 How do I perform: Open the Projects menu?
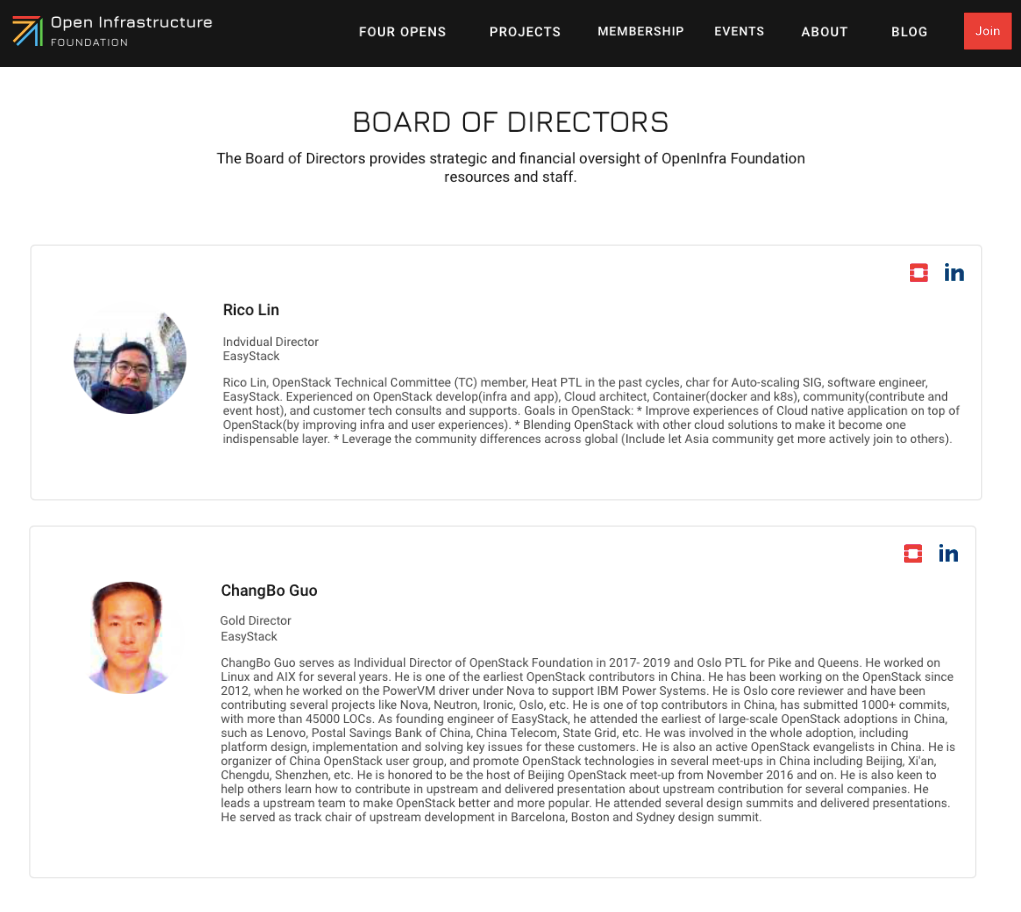click(525, 32)
